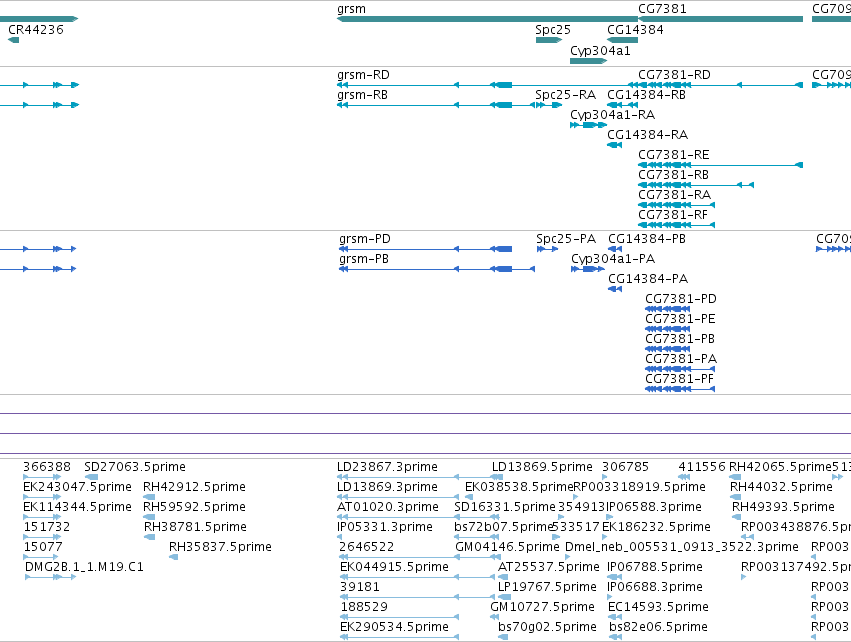The height and width of the screenshot is (642, 851).
Task: Click EST EK243047.5prime
Action: (x=42, y=497)
